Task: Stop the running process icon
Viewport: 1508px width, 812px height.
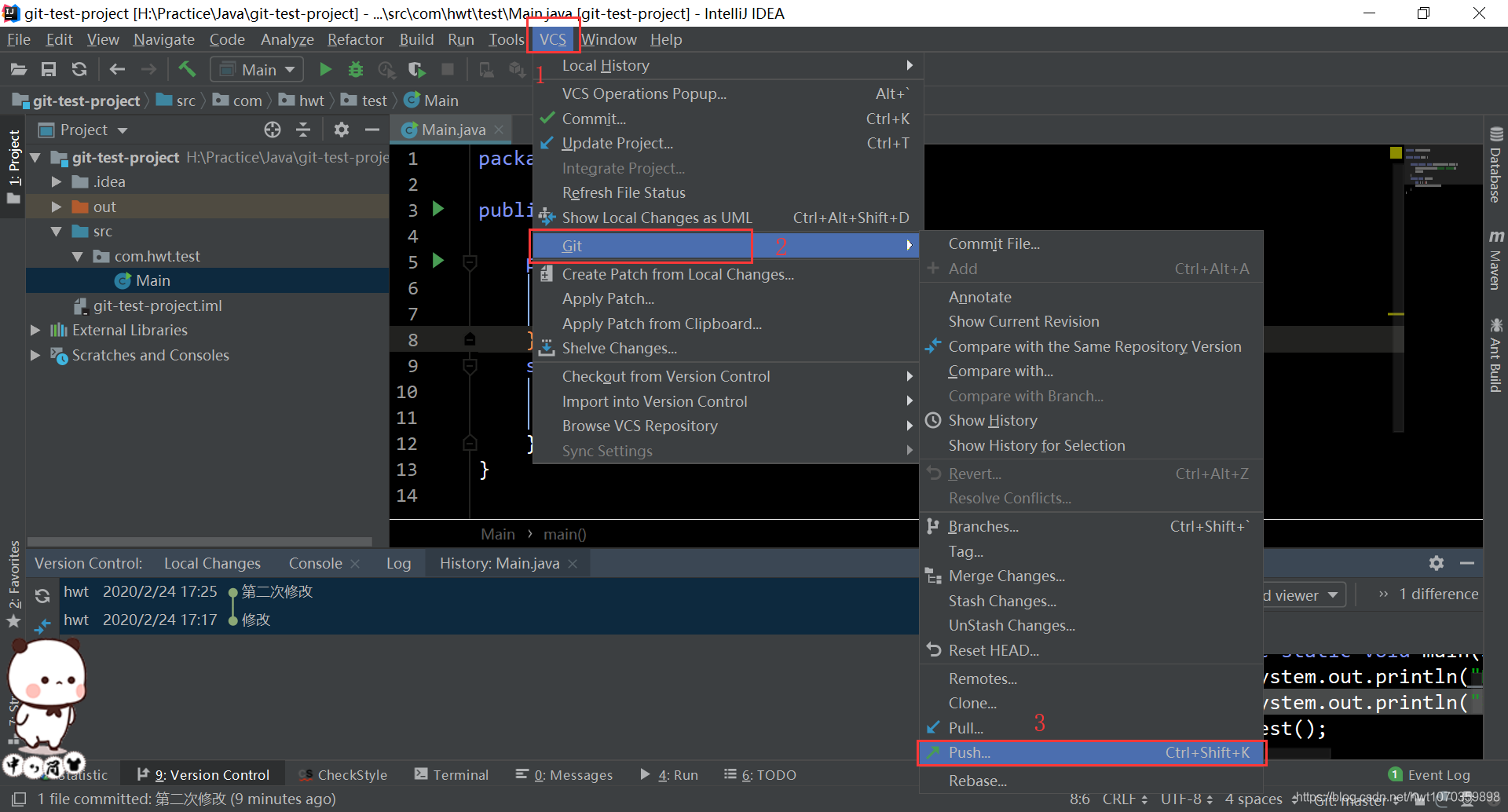Action: [448, 70]
